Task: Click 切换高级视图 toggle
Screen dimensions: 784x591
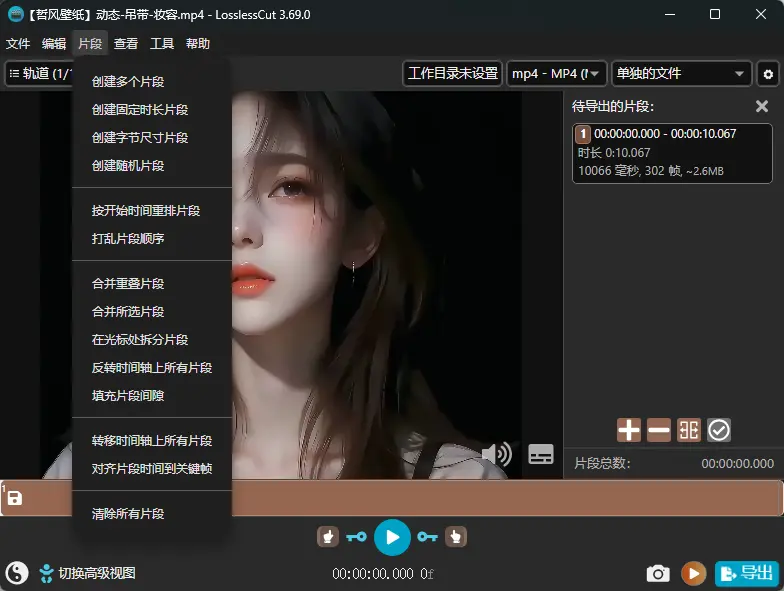Action: click(x=88, y=573)
